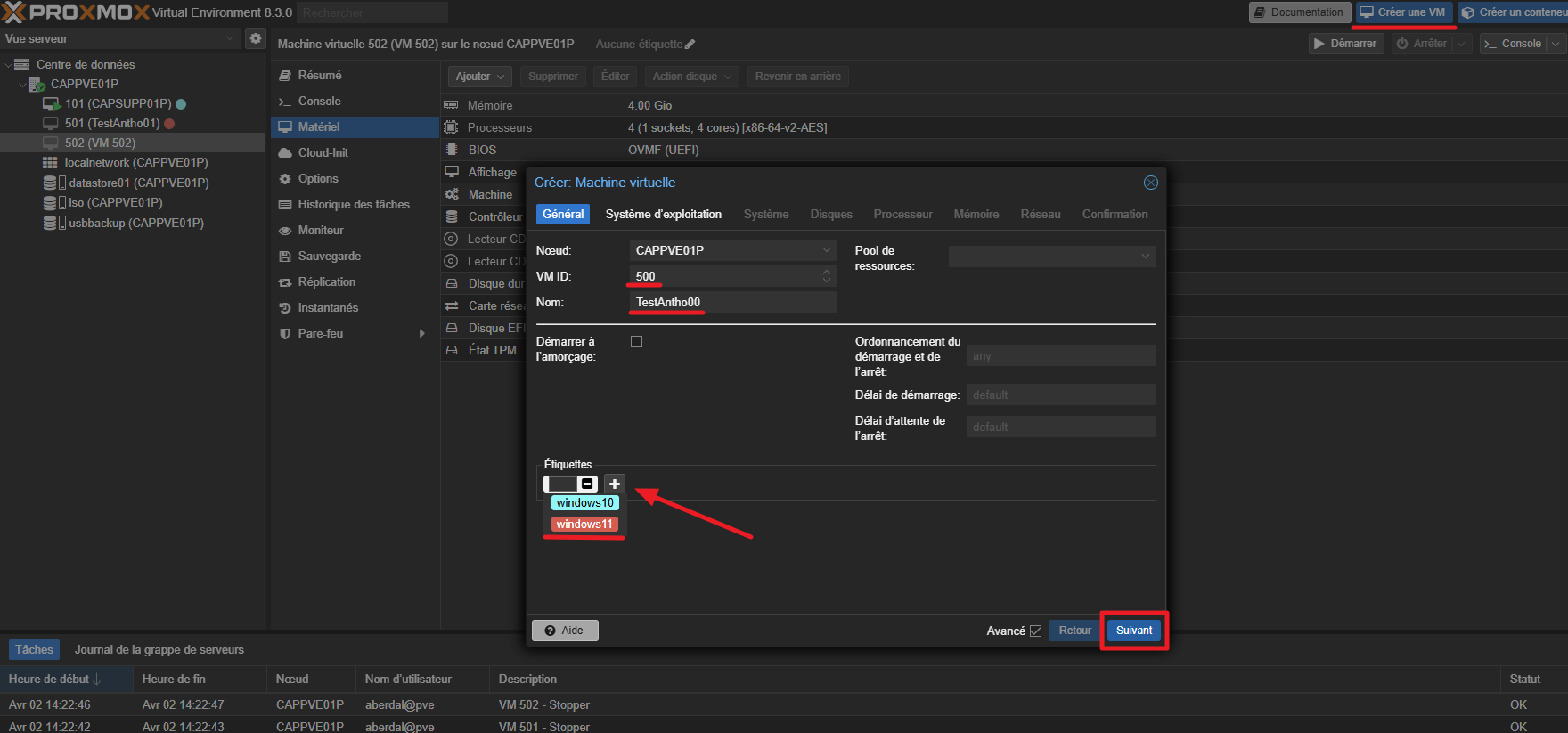Sort by the Heure de début column
The width and height of the screenshot is (1568, 733).
point(66,680)
